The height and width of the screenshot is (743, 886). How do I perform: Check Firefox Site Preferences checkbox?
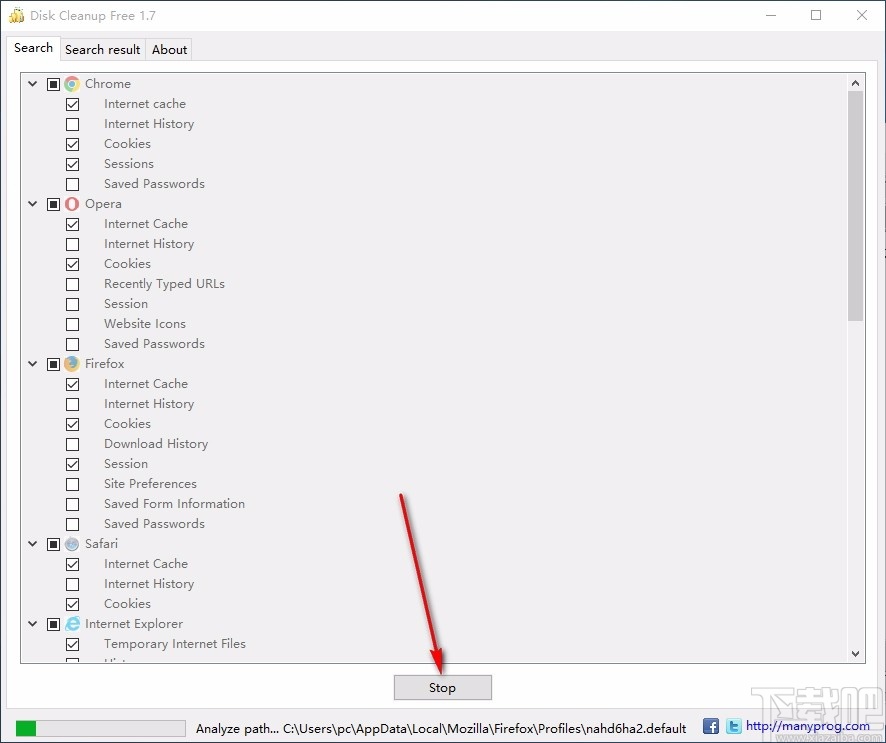coord(72,484)
